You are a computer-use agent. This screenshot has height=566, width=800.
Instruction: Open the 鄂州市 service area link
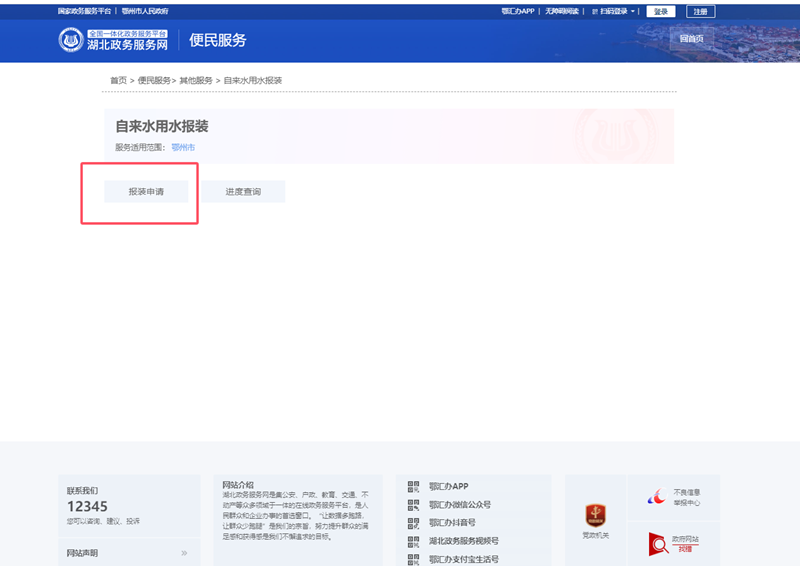[x=183, y=147]
